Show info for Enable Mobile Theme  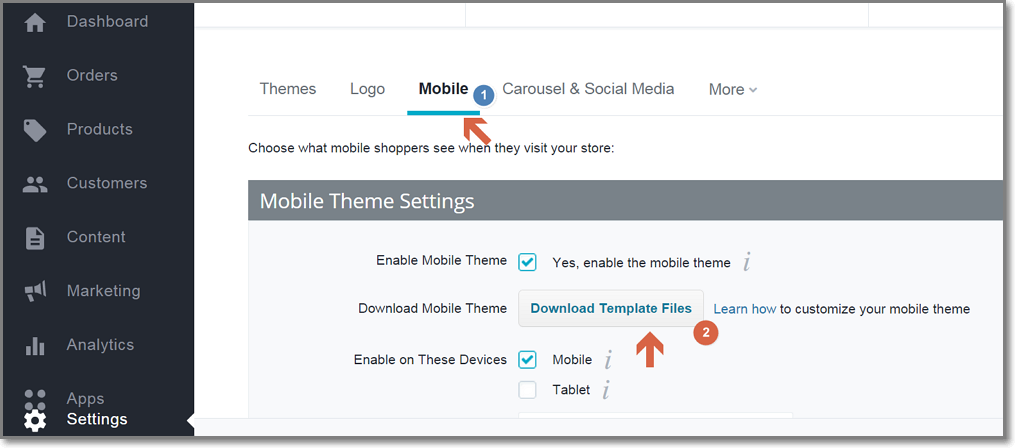click(x=747, y=263)
